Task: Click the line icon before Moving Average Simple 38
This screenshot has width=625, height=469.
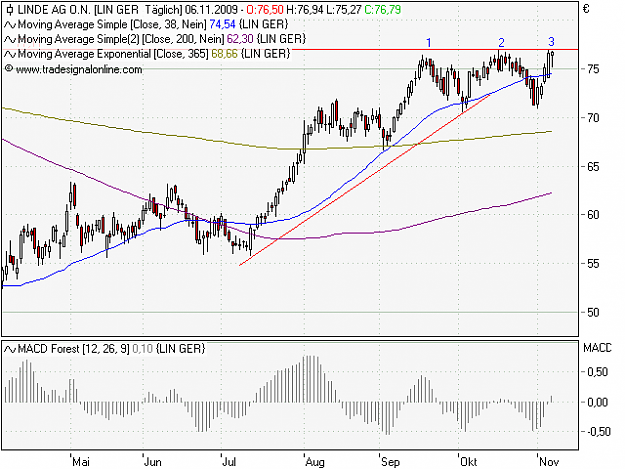Action: click(x=10, y=25)
